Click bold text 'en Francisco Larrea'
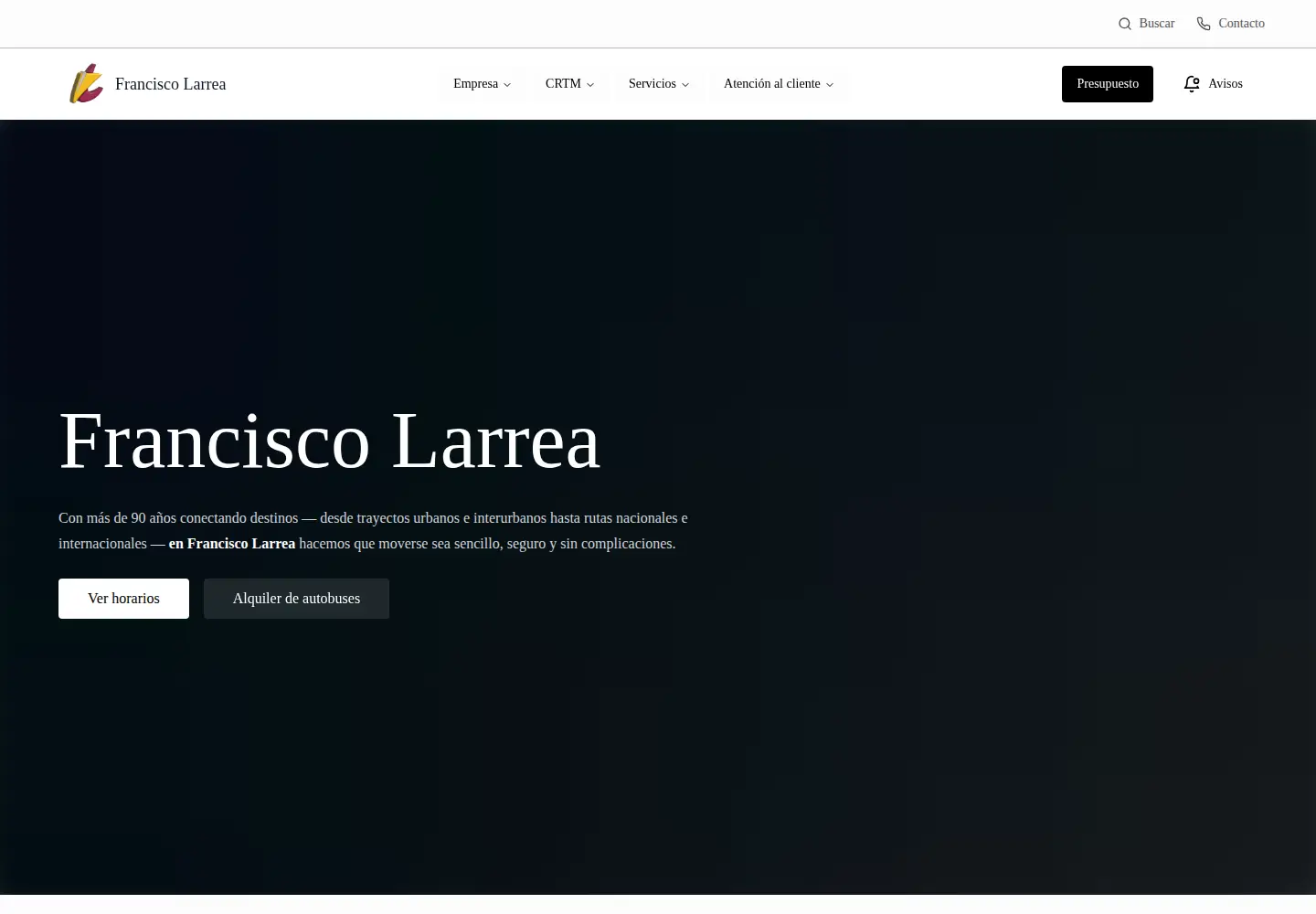The image size is (1316, 914). [x=232, y=544]
